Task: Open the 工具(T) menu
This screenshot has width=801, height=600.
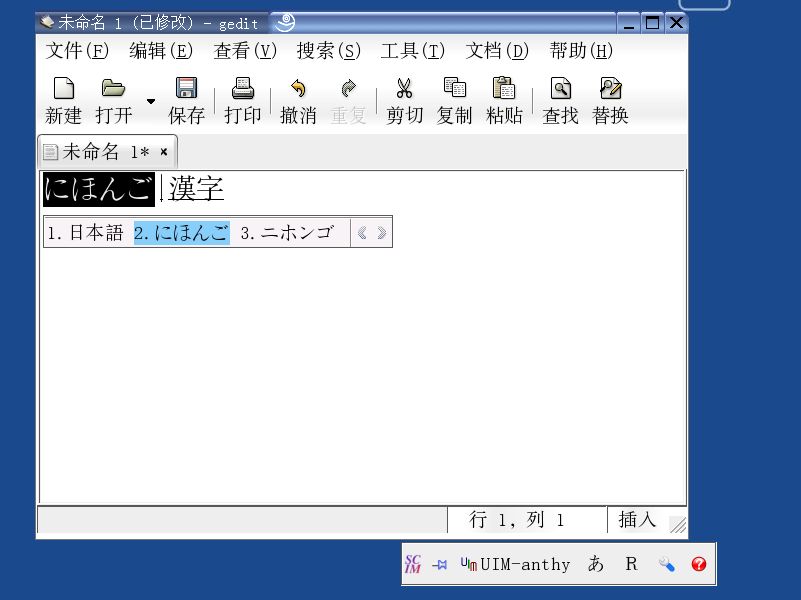Action: click(x=412, y=51)
